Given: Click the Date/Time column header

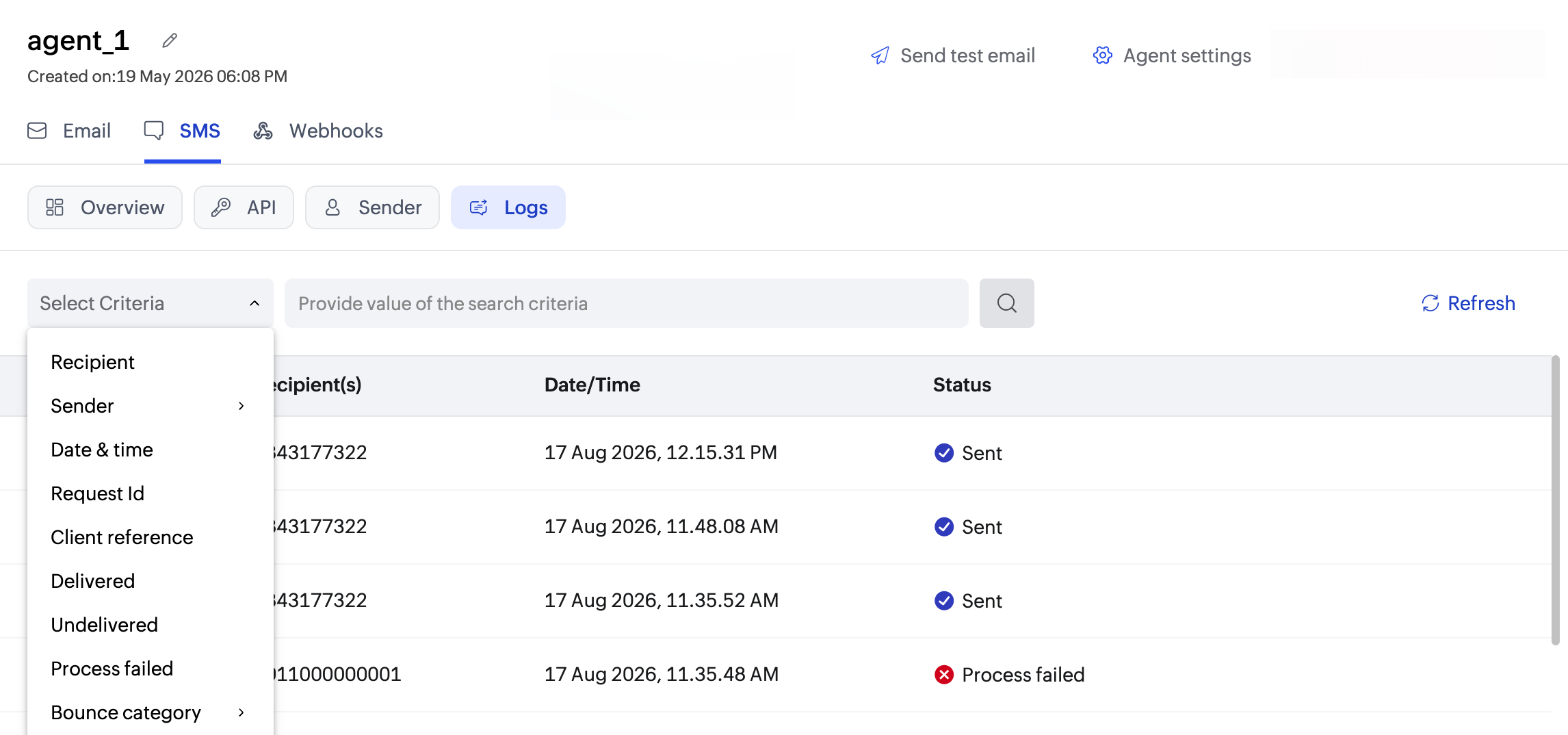Looking at the screenshot, I should click(592, 385).
